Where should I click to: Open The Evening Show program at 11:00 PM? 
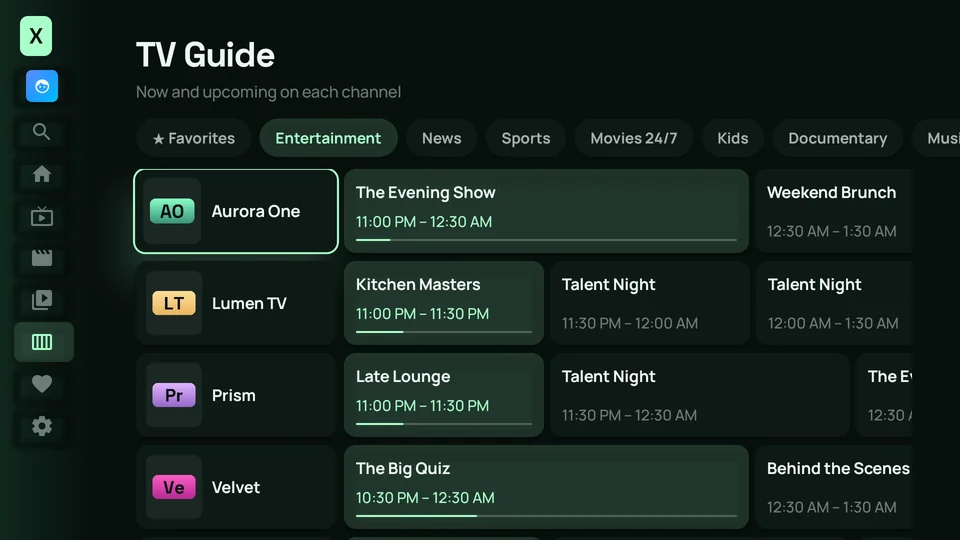[x=546, y=211]
